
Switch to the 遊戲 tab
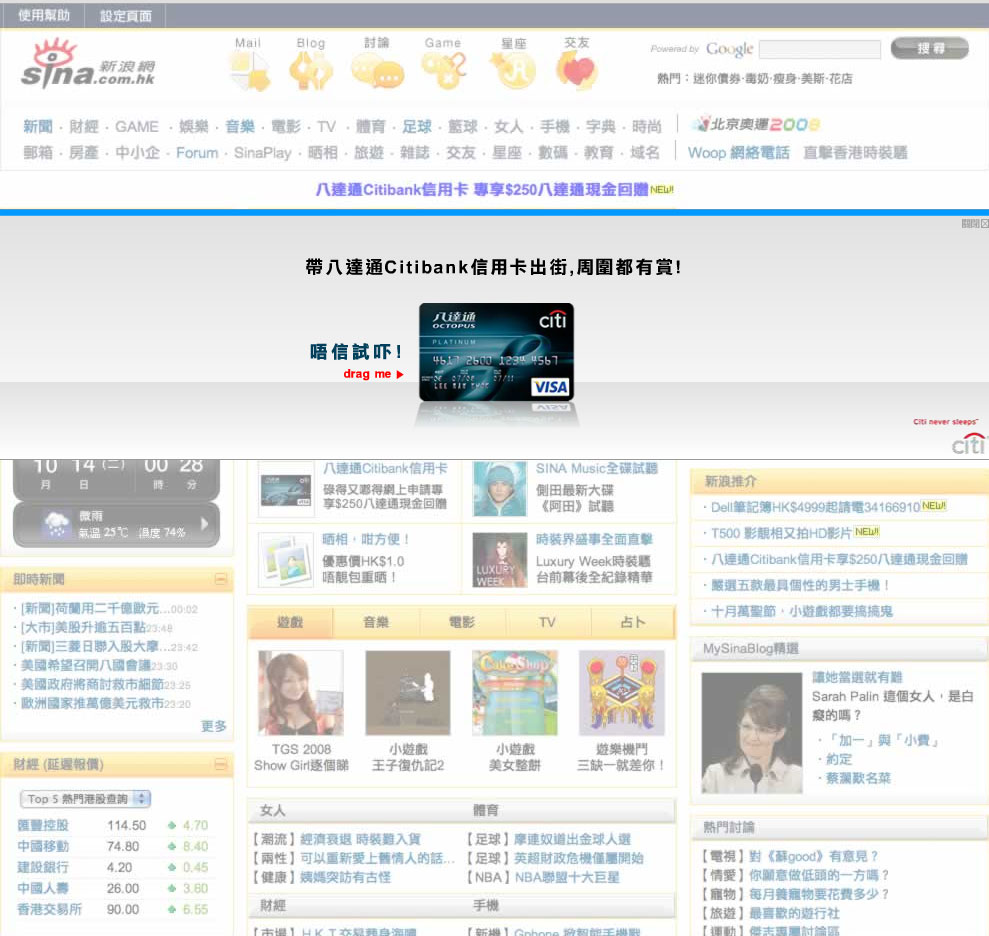pyautogui.click(x=290, y=623)
